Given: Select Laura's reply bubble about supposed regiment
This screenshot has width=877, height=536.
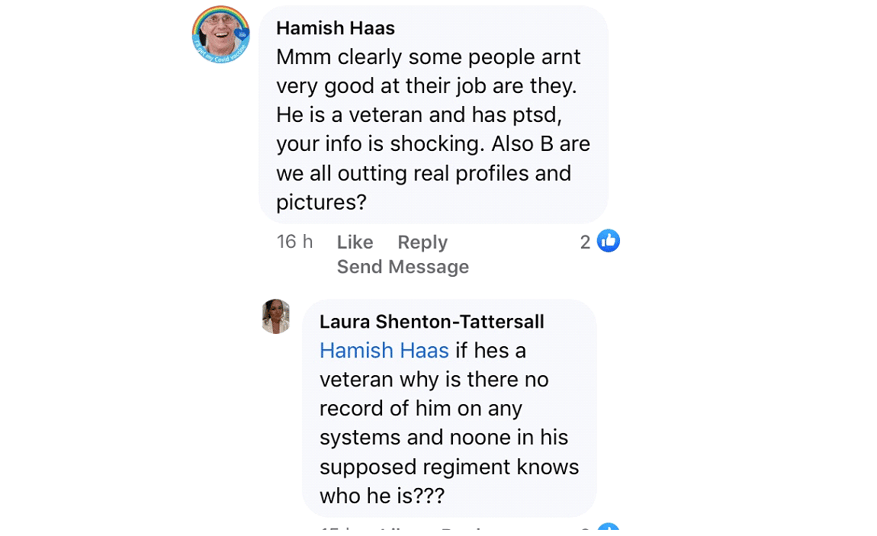Looking at the screenshot, I should click(449, 408).
